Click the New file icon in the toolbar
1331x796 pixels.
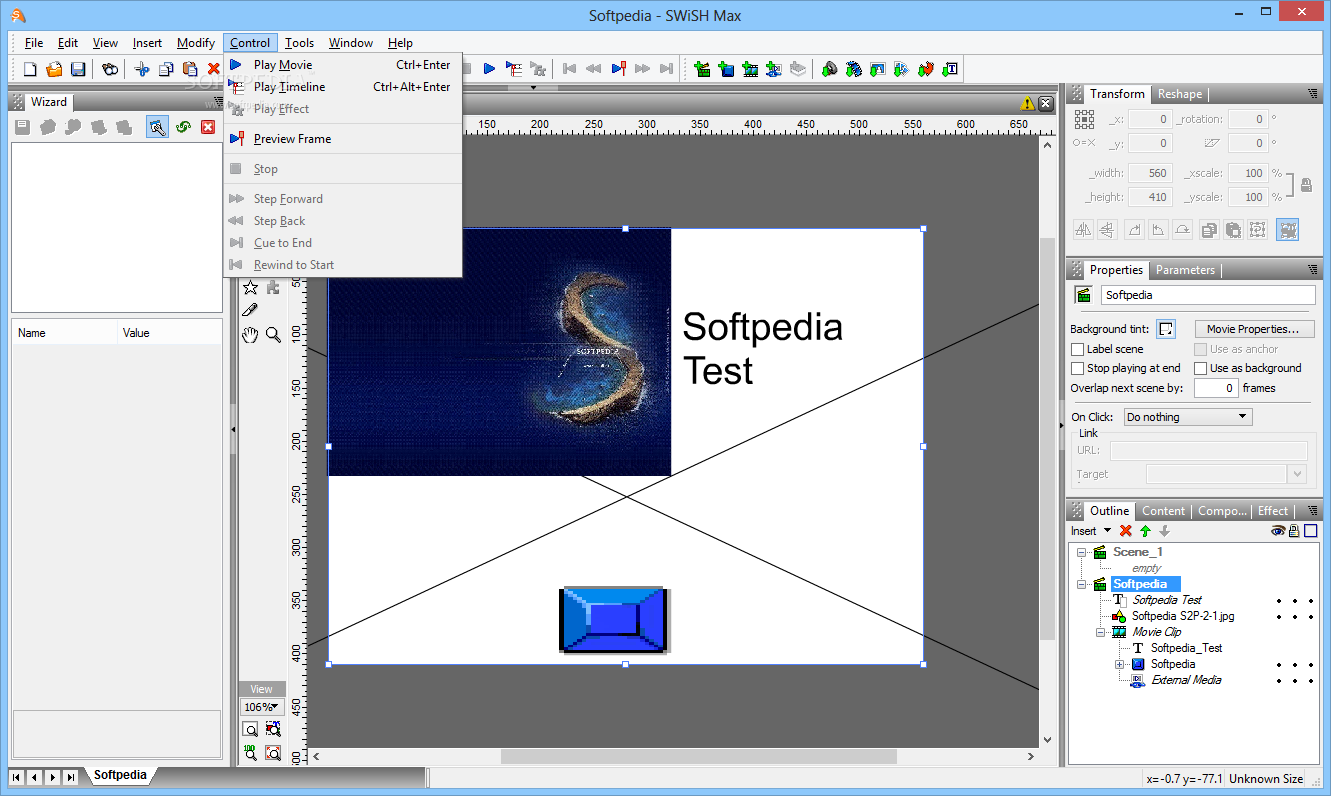point(30,69)
